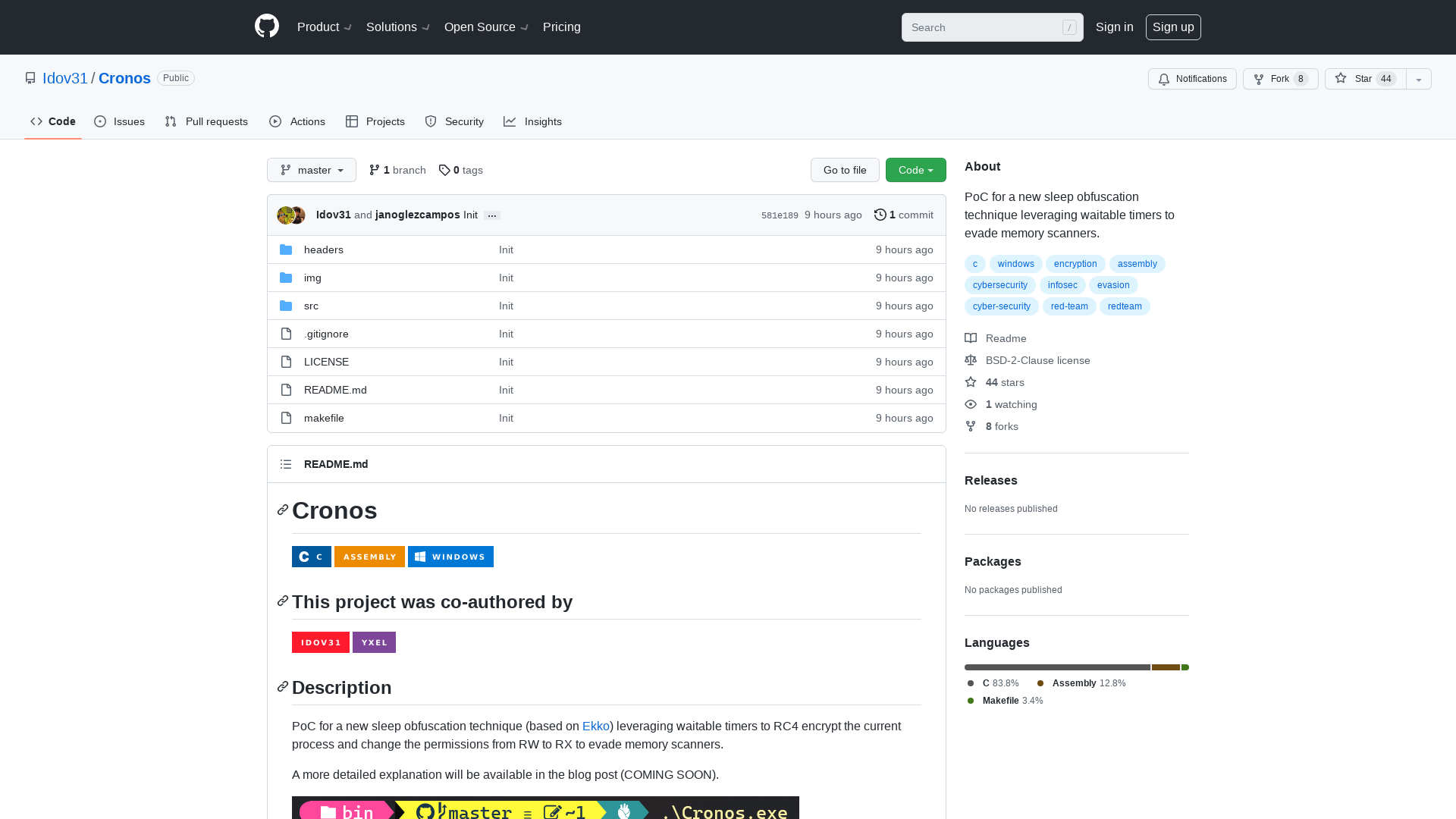This screenshot has height=819, width=1456.
Task: Click the C segment of the languages bar
Action: coord(1056,667)
